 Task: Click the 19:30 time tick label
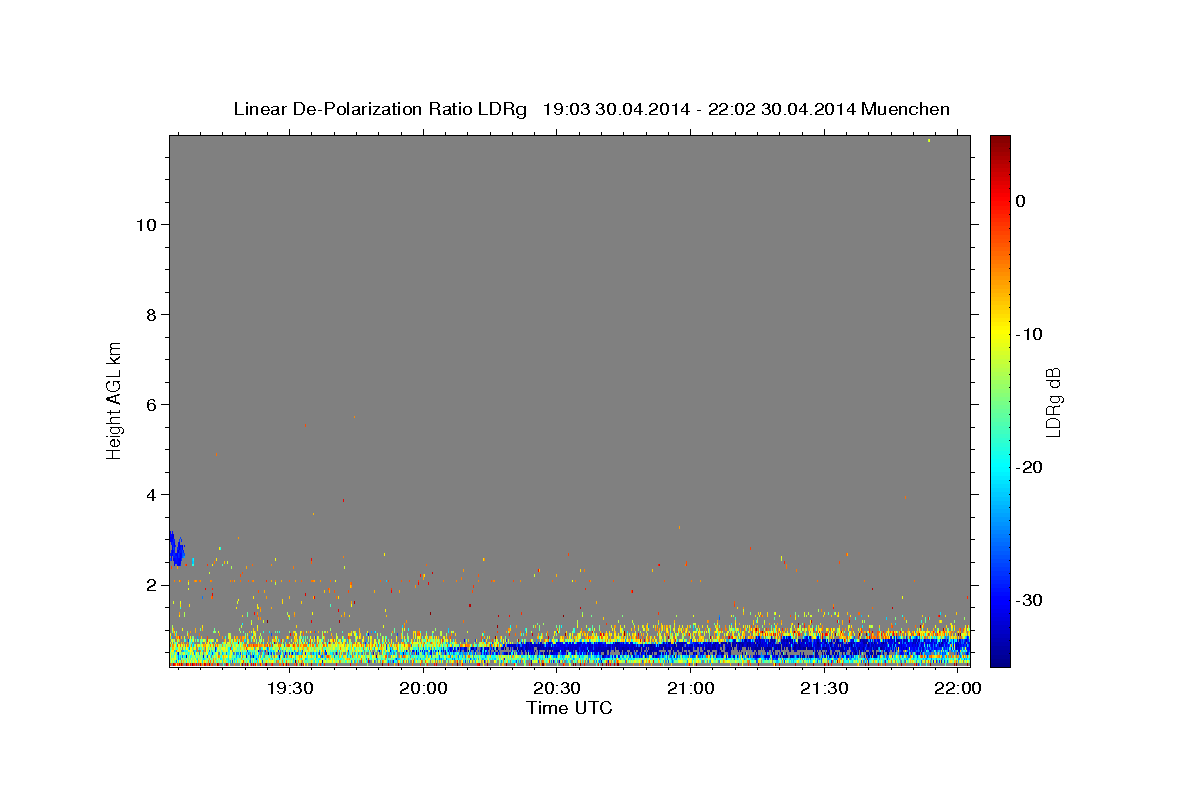[x=289, y=689]
